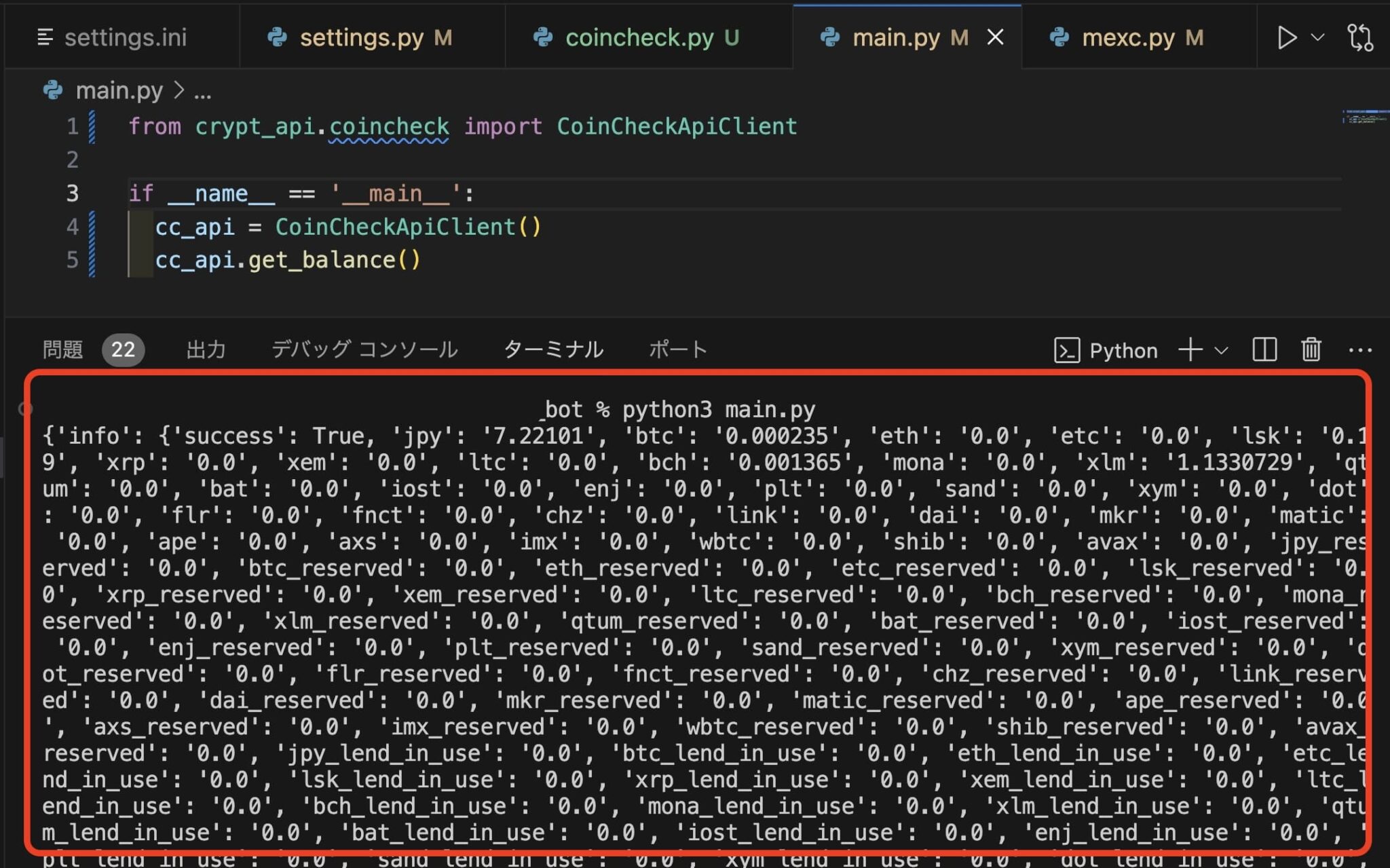Split the terminal panel
The image size is (1390, 868).
(x=1264, y=350)
